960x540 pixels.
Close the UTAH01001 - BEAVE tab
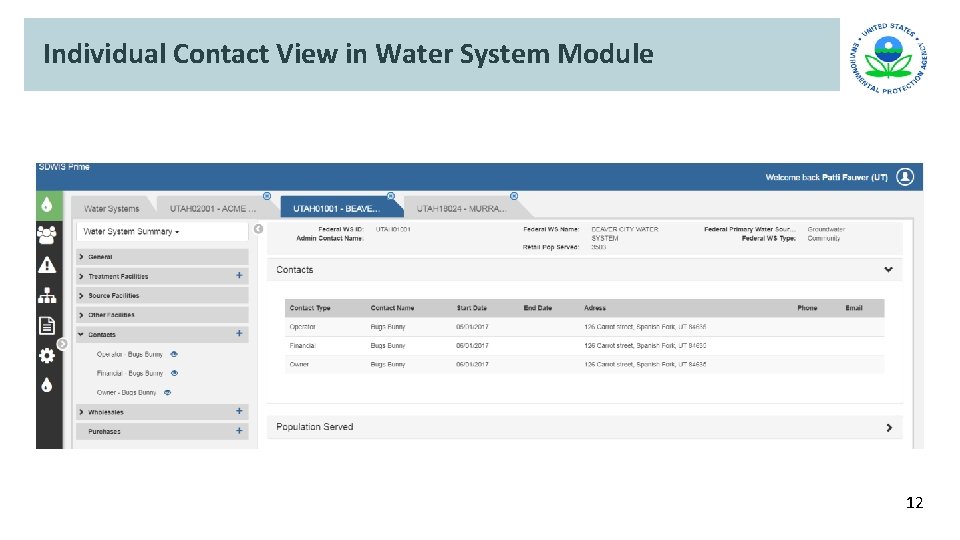(391, 196)
